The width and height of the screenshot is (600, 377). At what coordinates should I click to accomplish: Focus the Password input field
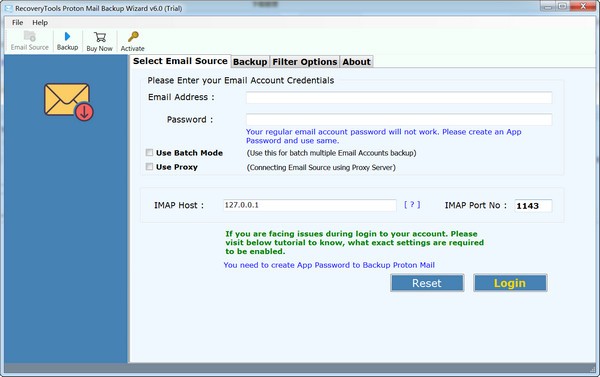pyautogui.click(x=399, y=119)
